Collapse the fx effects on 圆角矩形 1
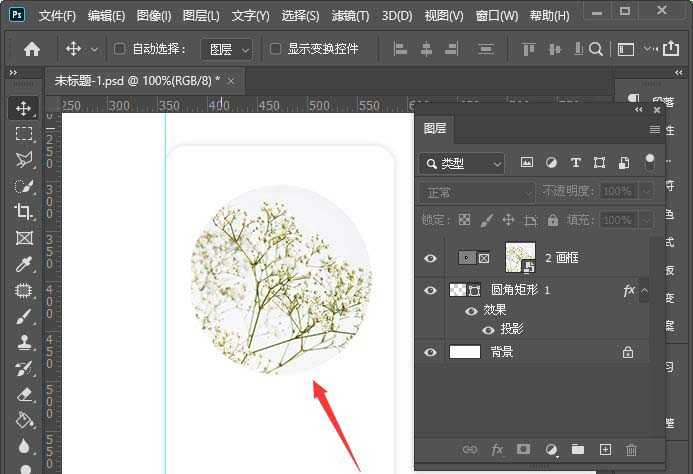This screenshot has height=474, width=693. (x=645, y=290)
